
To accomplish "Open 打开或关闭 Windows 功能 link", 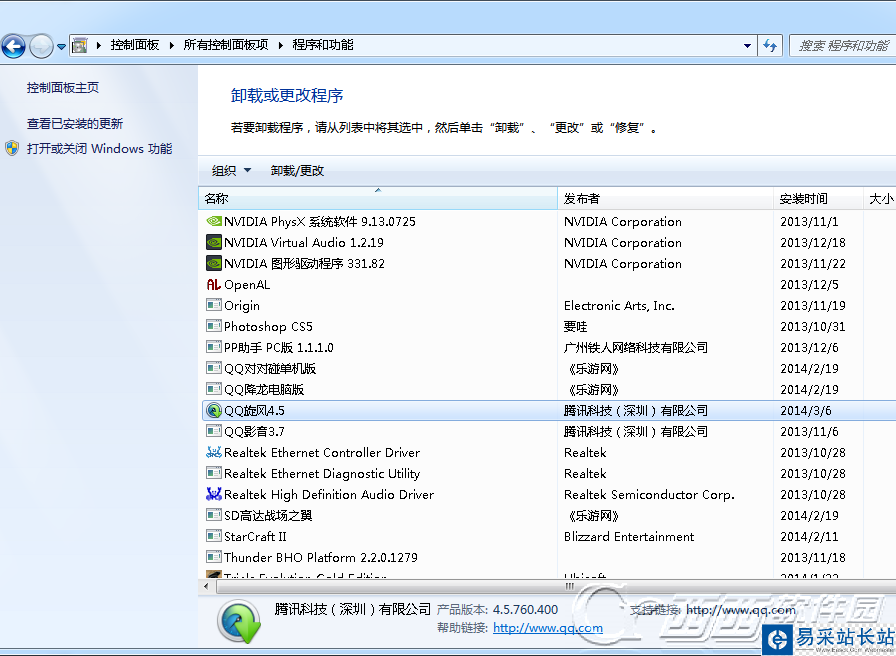I will coord(99,149).
